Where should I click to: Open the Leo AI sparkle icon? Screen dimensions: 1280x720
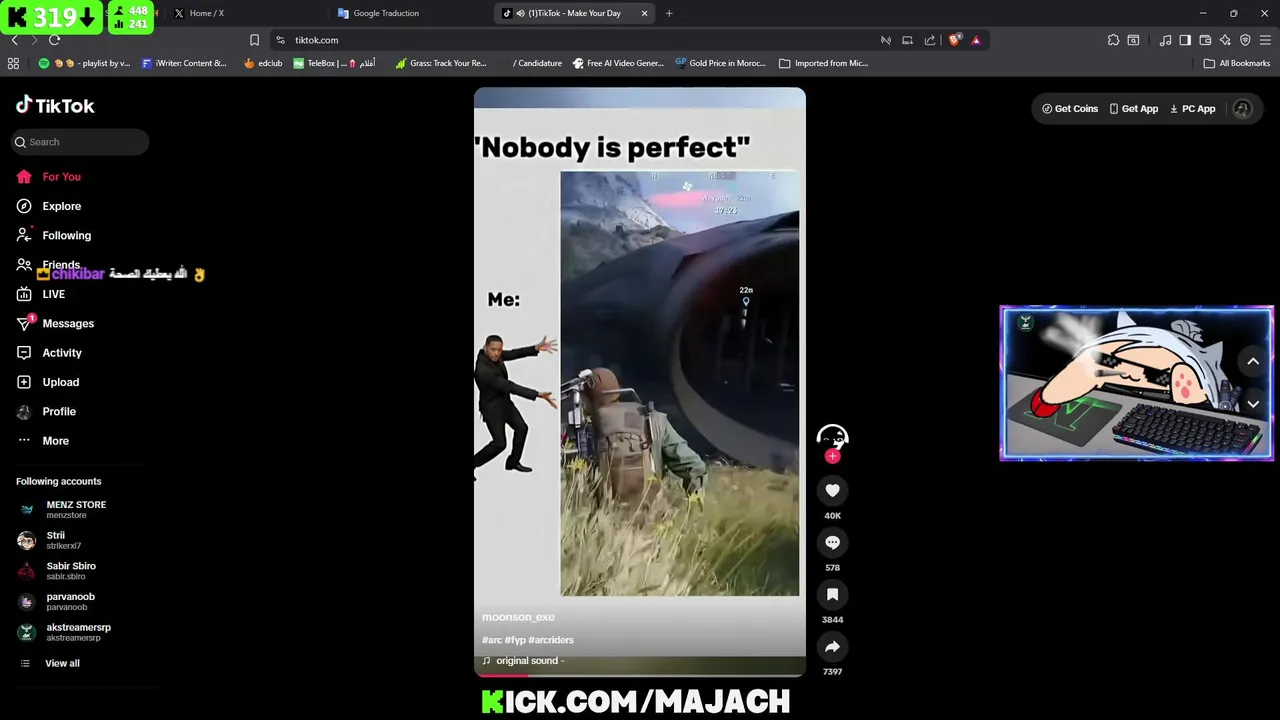[x=1225, y=40]
